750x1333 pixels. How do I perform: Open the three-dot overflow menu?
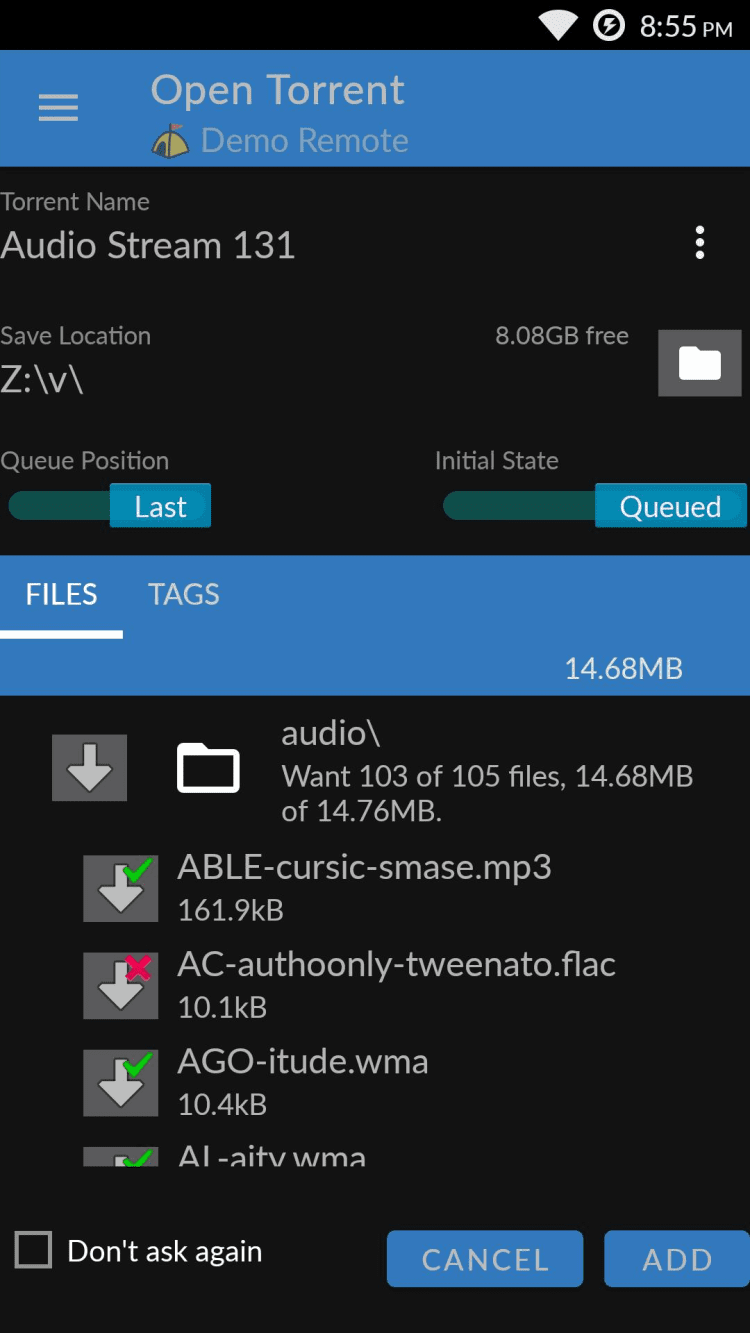click(700, 243)
